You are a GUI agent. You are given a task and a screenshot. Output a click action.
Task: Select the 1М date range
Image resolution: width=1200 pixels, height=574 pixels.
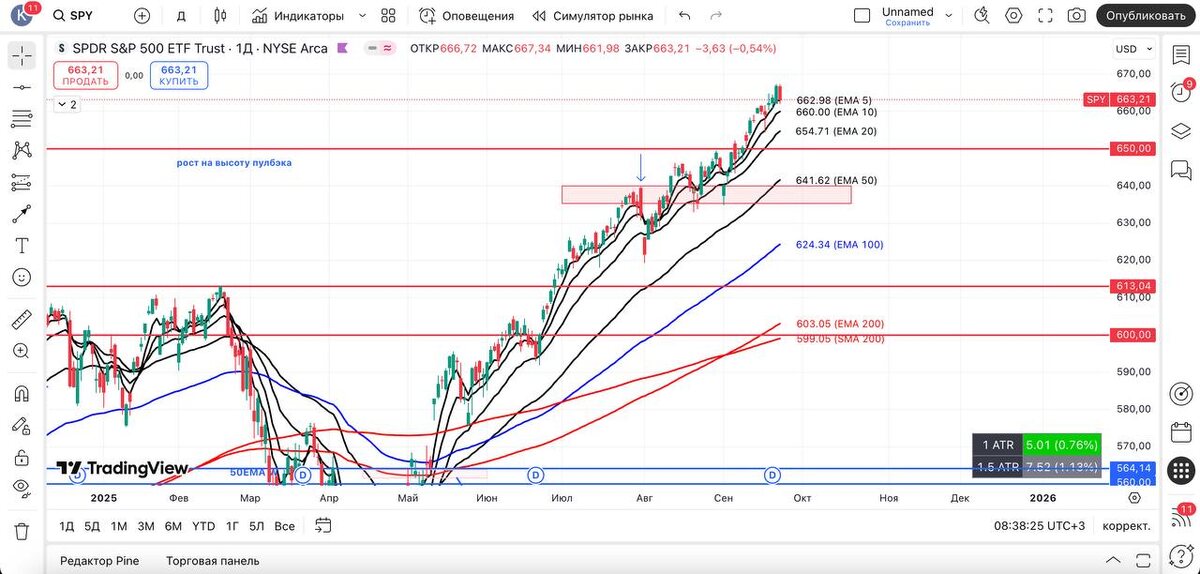[119, 525]
